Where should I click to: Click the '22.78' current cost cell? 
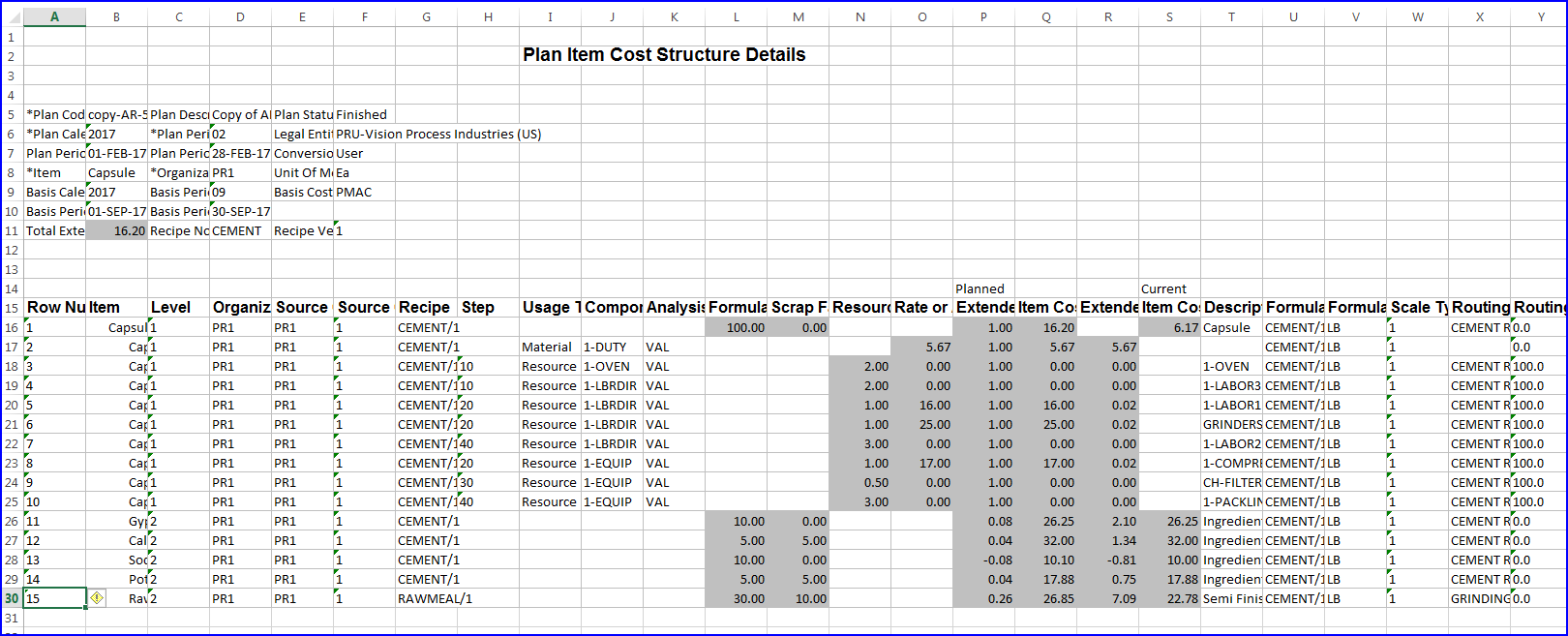[1169, 598]
